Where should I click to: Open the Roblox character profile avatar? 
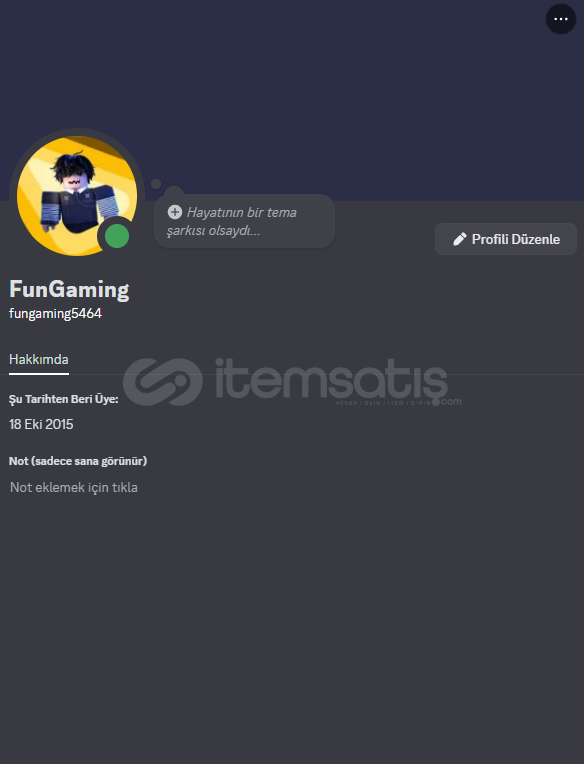pos(77,196)
